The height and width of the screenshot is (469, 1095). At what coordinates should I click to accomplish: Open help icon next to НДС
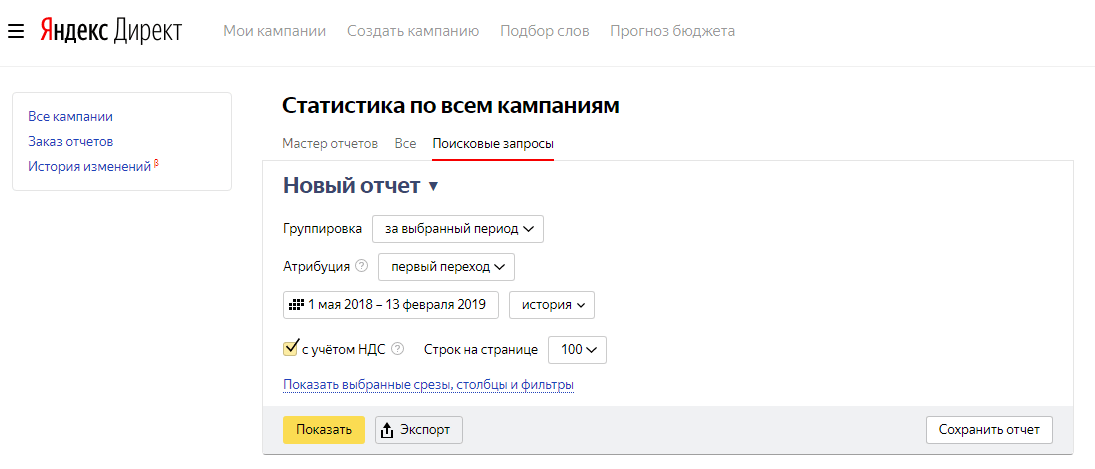[x=397, y=349]
